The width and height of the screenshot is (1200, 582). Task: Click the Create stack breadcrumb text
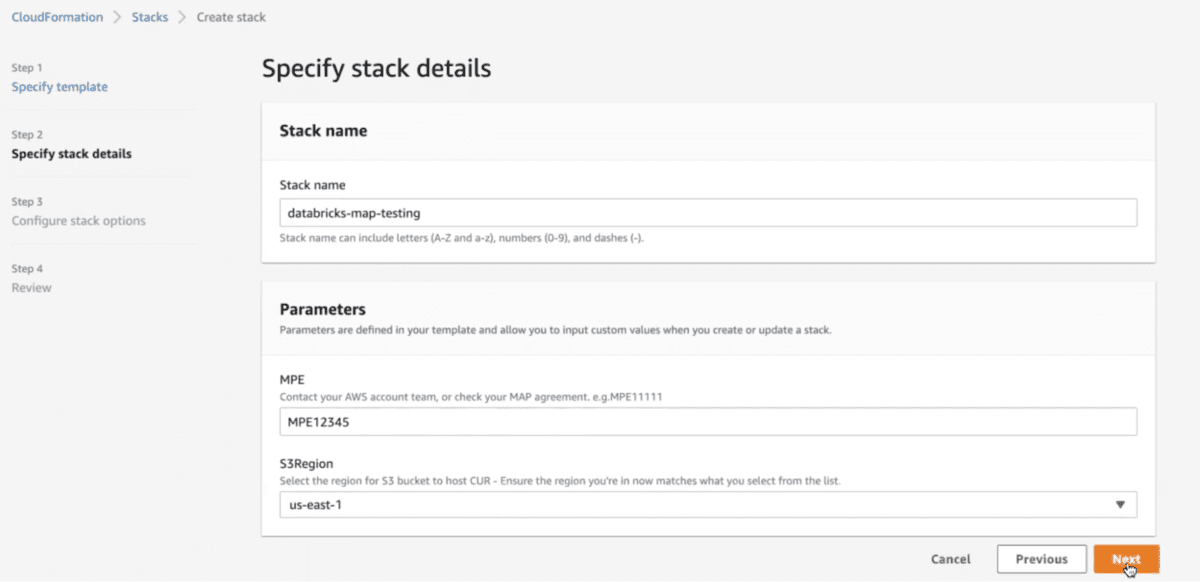coord(231,17)
